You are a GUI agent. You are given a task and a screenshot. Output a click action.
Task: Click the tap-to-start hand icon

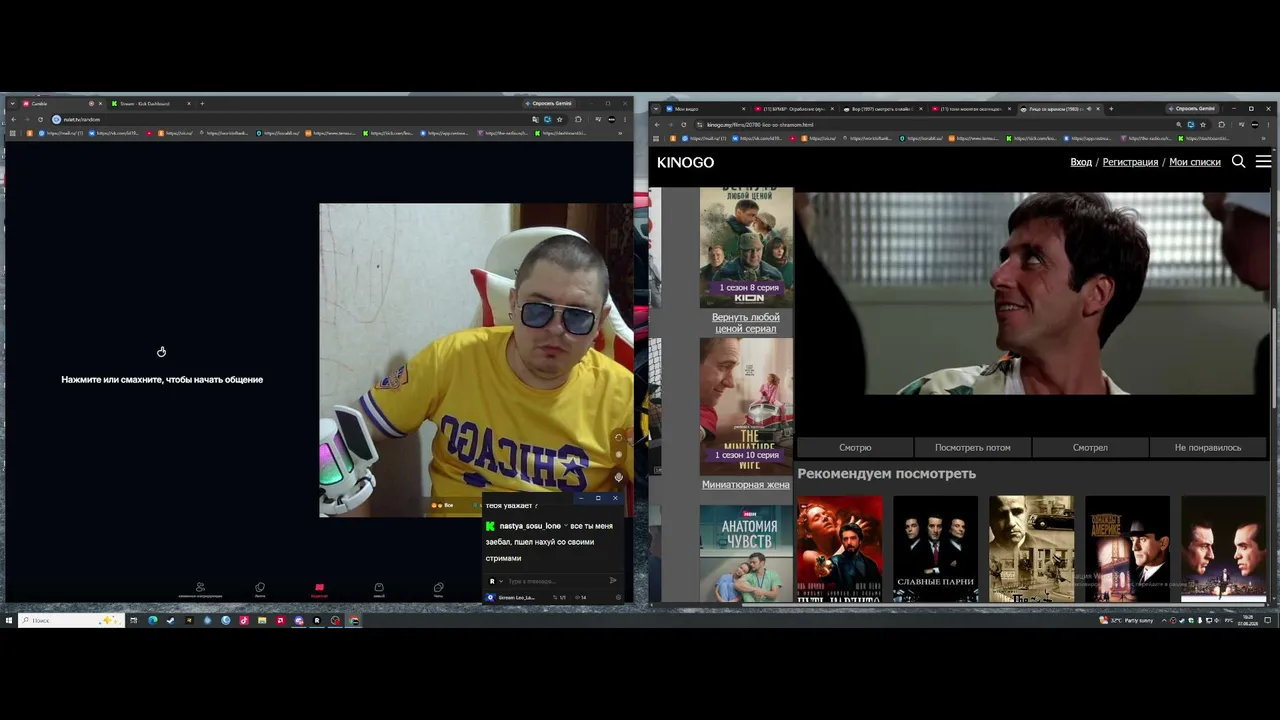click(x=161, y=351)
